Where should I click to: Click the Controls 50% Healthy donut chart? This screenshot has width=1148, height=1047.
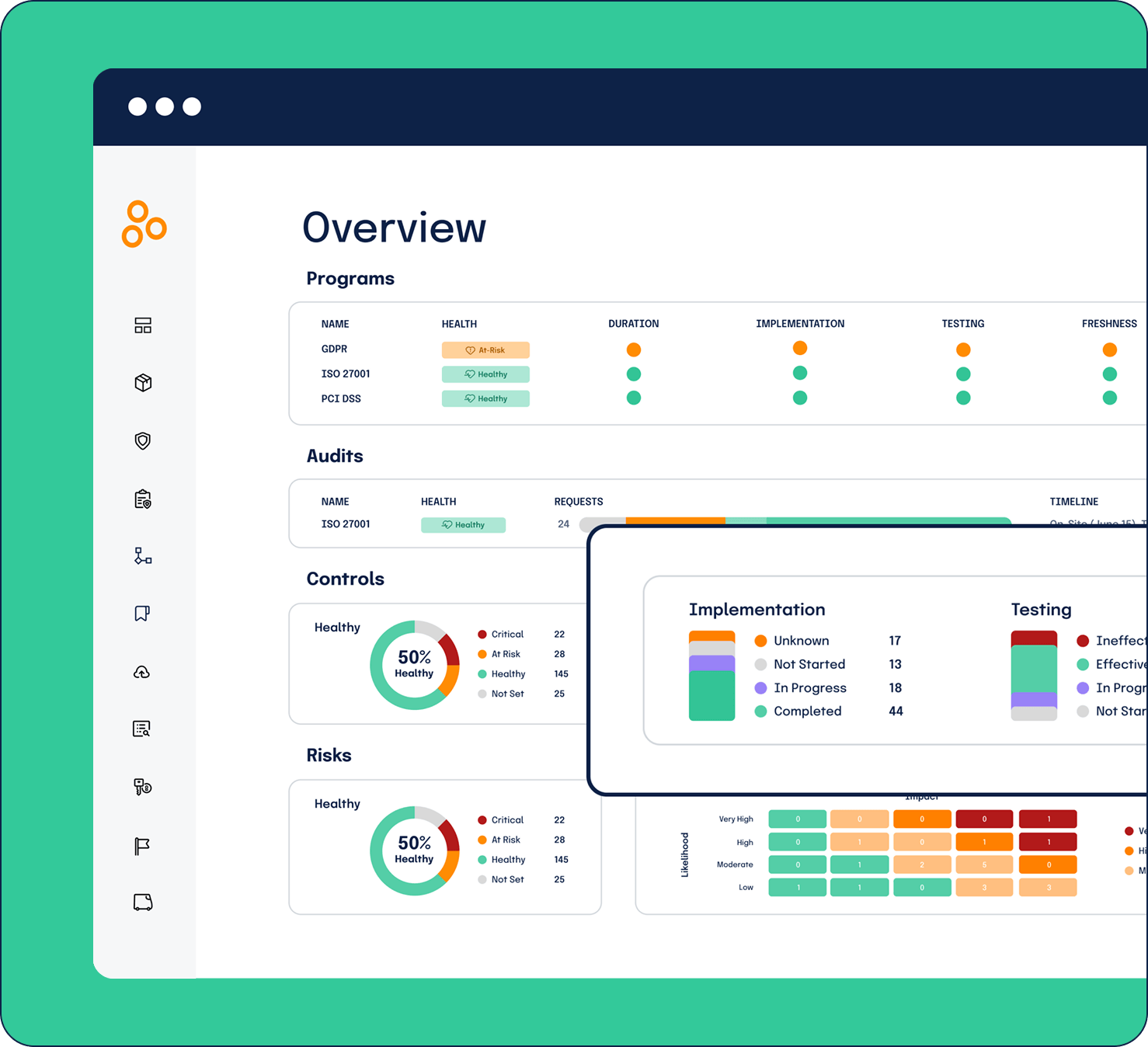pyautogui.click(x=415, y=665)
